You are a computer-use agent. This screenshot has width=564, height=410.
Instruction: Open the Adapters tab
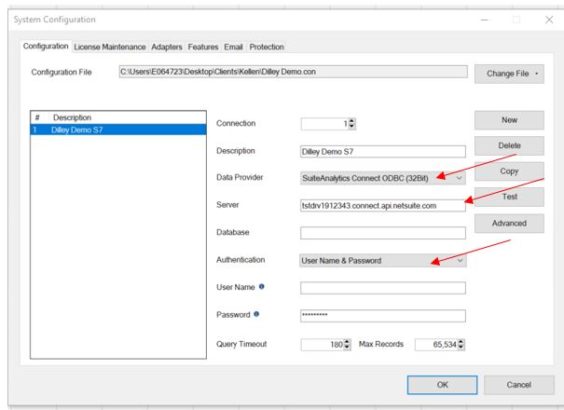(x=167, y=47)
